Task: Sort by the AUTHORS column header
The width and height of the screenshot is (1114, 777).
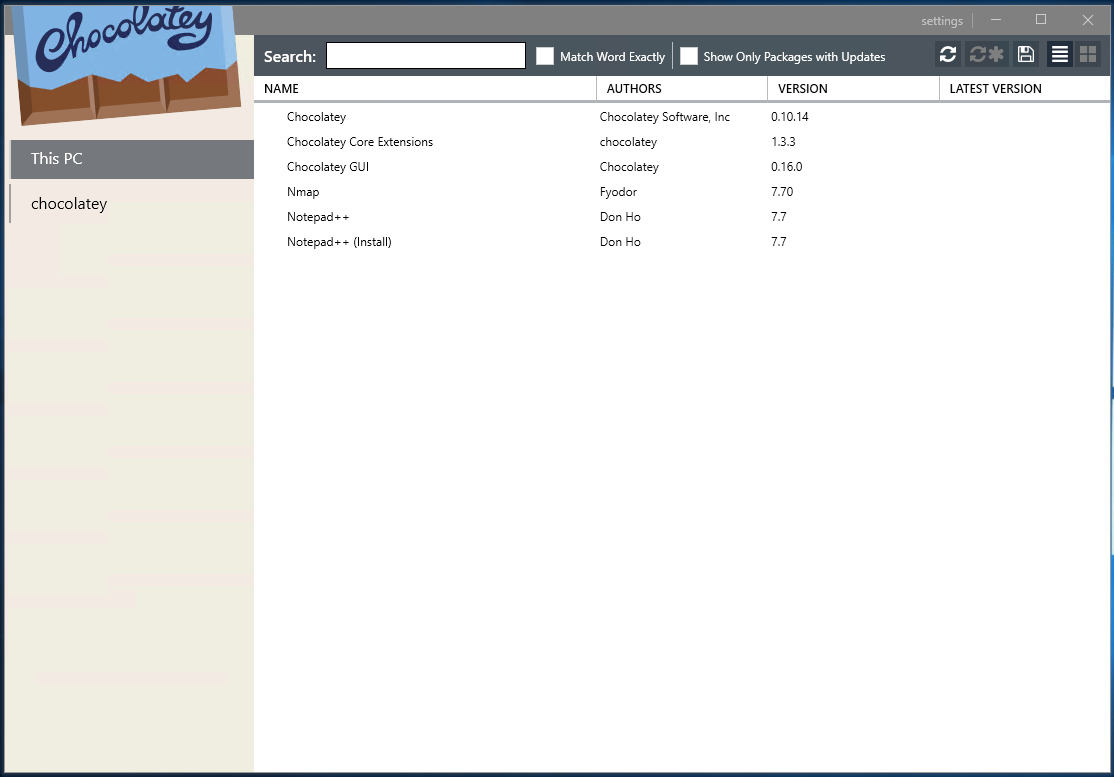Action: point(634,88)
